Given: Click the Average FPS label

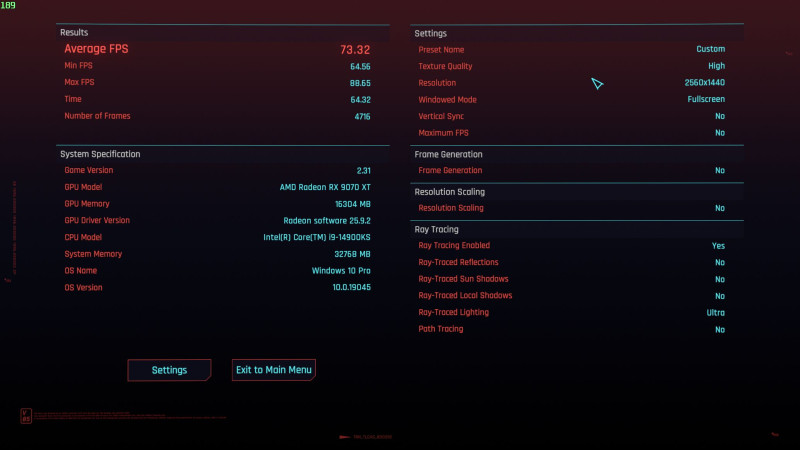Looking at the screenshot, I should (x=96, y=49).
